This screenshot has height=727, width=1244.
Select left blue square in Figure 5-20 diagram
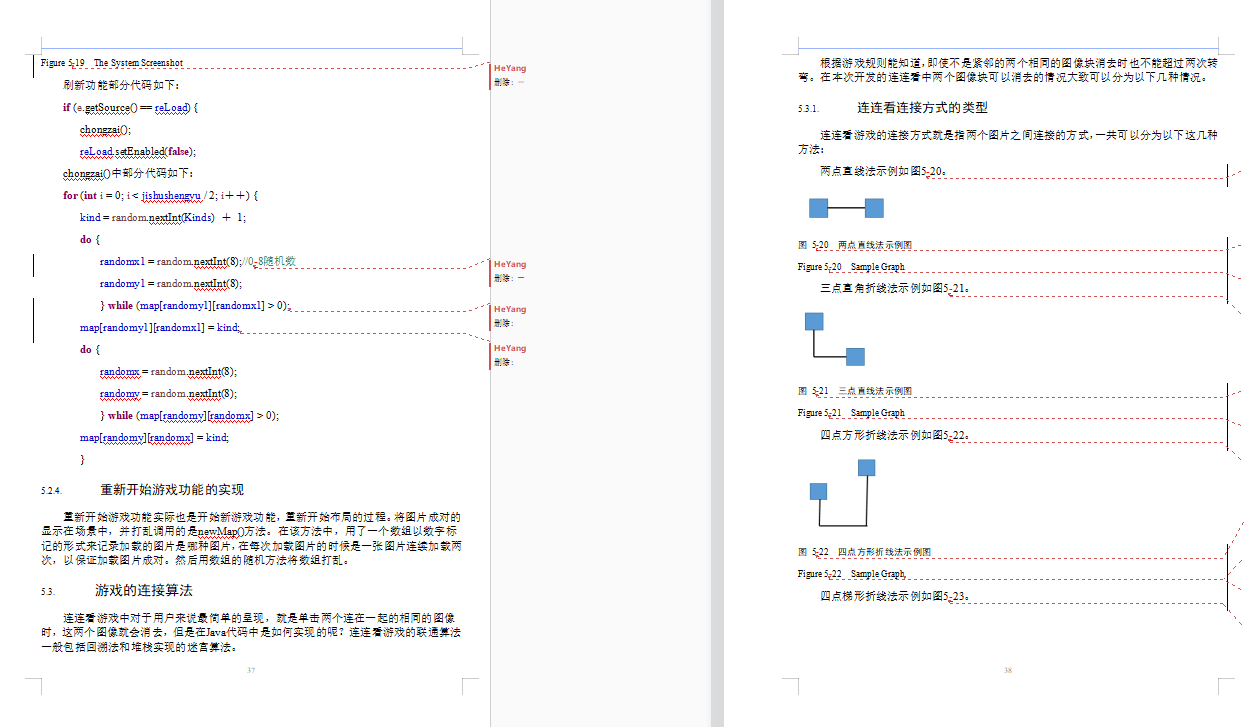[x=818, y=208]
